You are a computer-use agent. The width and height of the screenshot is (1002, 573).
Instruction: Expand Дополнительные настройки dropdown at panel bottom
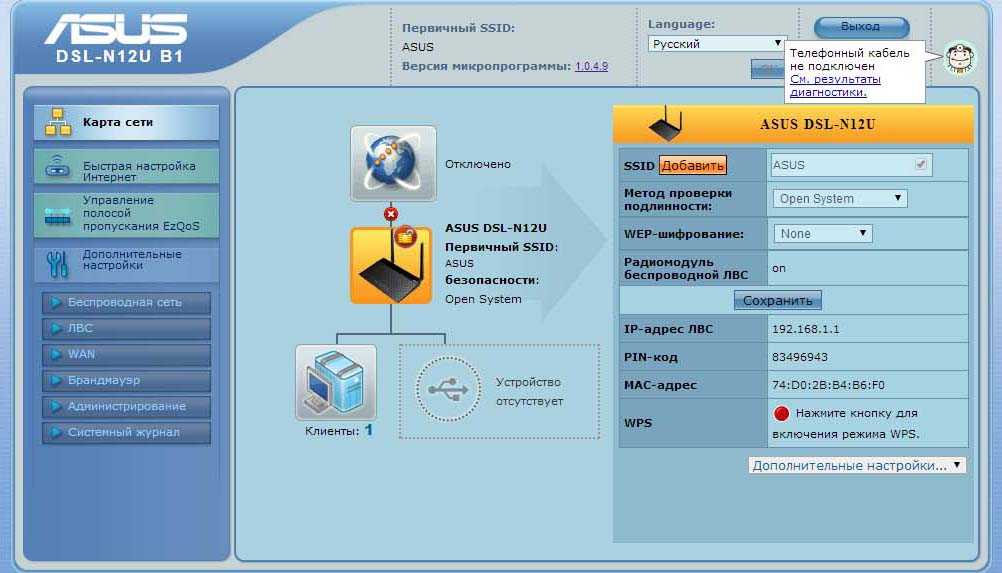click(x=857, y=465)
